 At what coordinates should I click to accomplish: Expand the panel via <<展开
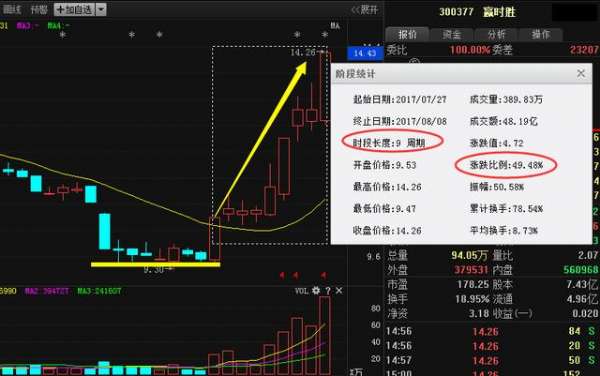364,10
